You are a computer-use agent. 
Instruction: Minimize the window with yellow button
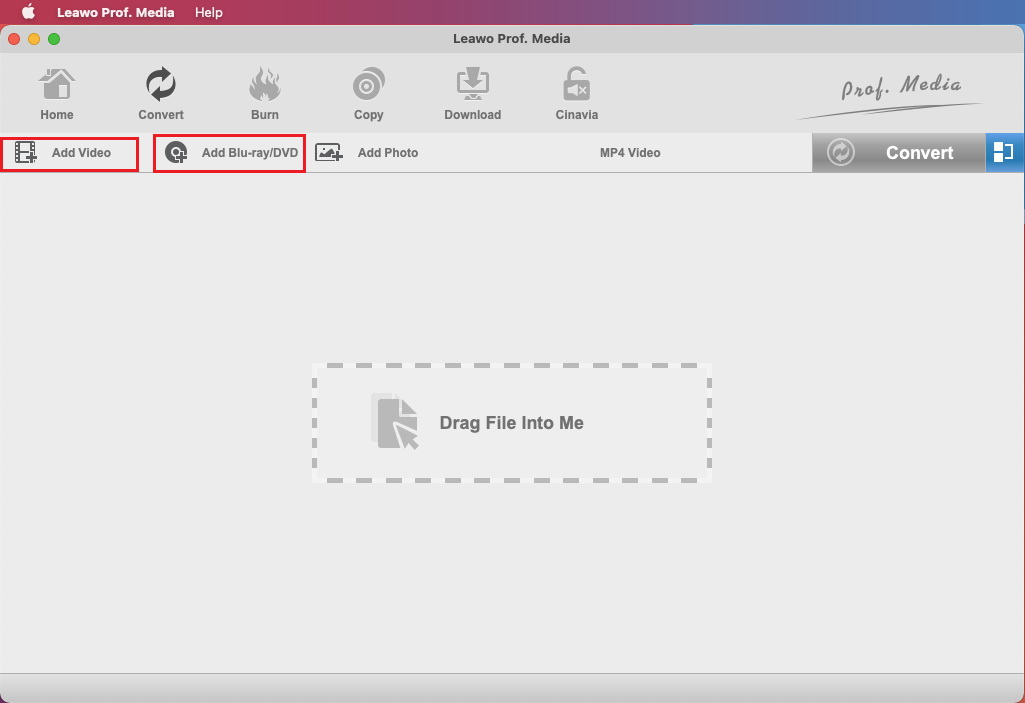click(34, 39)
